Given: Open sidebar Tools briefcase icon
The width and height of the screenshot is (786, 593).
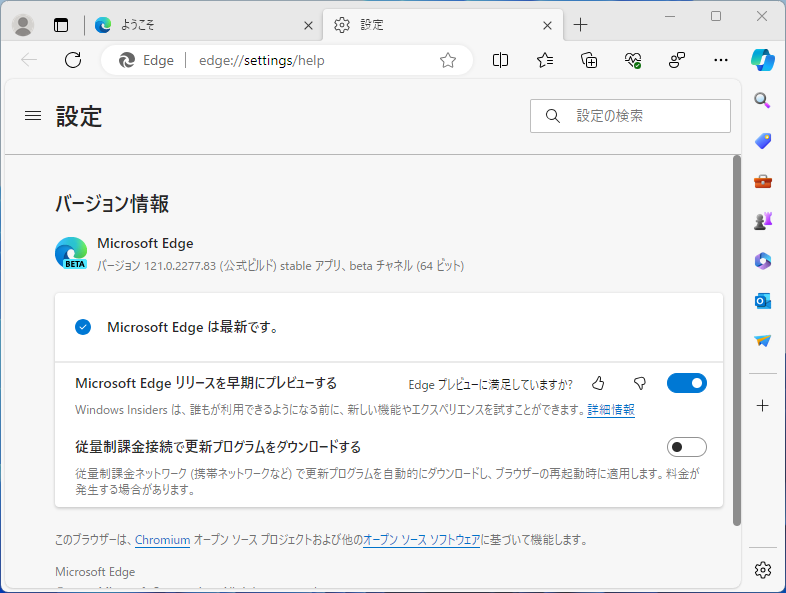Looking at the screenshot, I should click(762, 181).
